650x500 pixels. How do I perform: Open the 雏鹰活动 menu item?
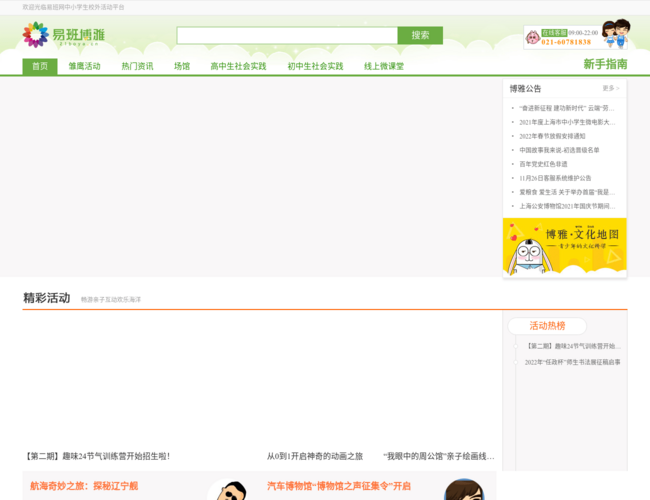(85, 66)
